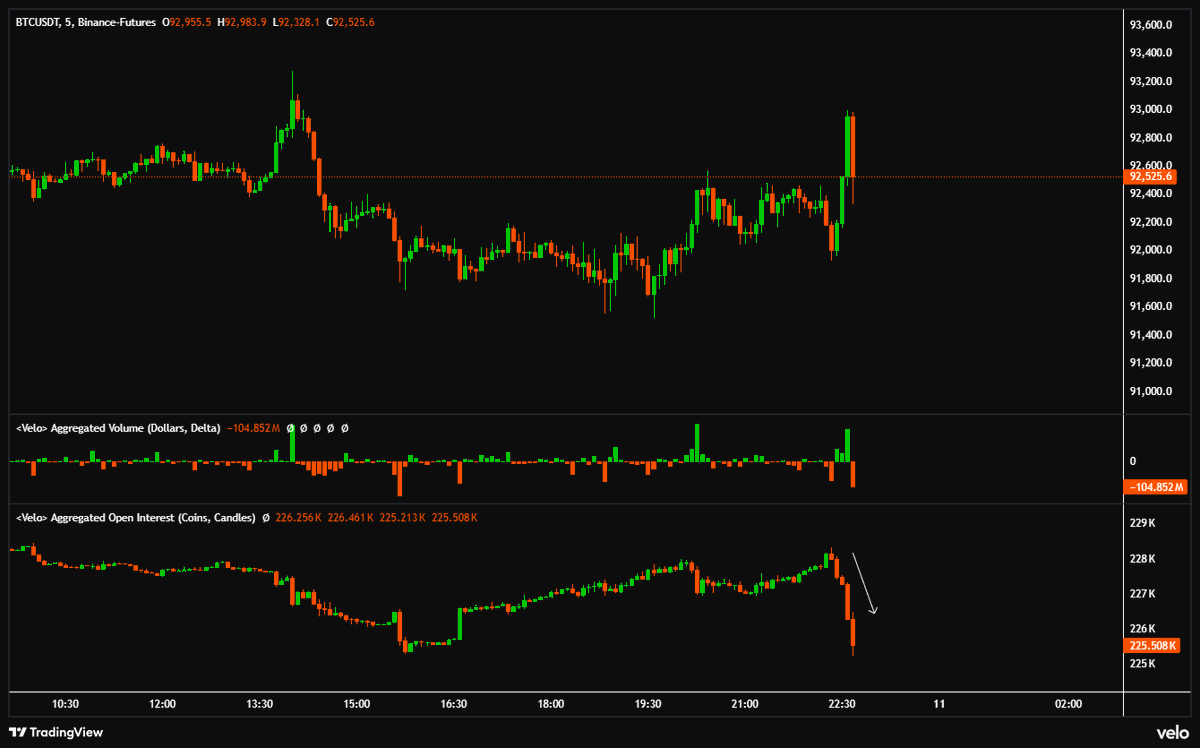Click the 229K open interest scale label
Viewport: 1200px width, 748px height.
(1142, 524)
